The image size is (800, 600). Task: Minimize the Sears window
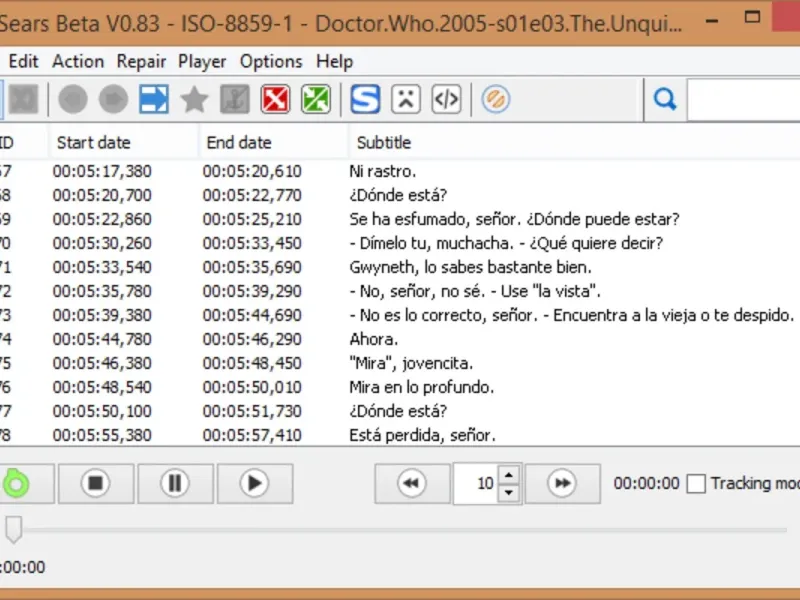point(712,21)
